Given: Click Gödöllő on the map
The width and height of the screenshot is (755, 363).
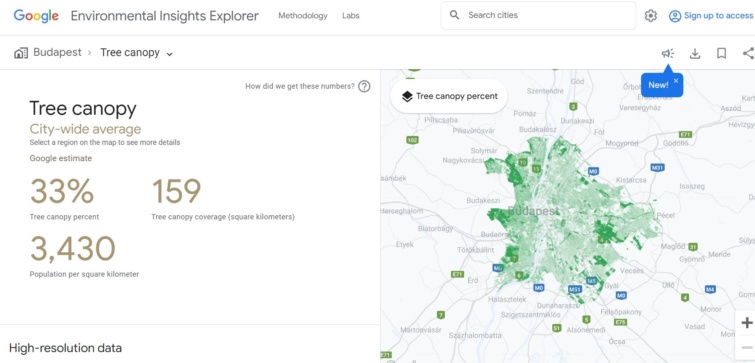Looking at the screenshot, I should [676, 143].
